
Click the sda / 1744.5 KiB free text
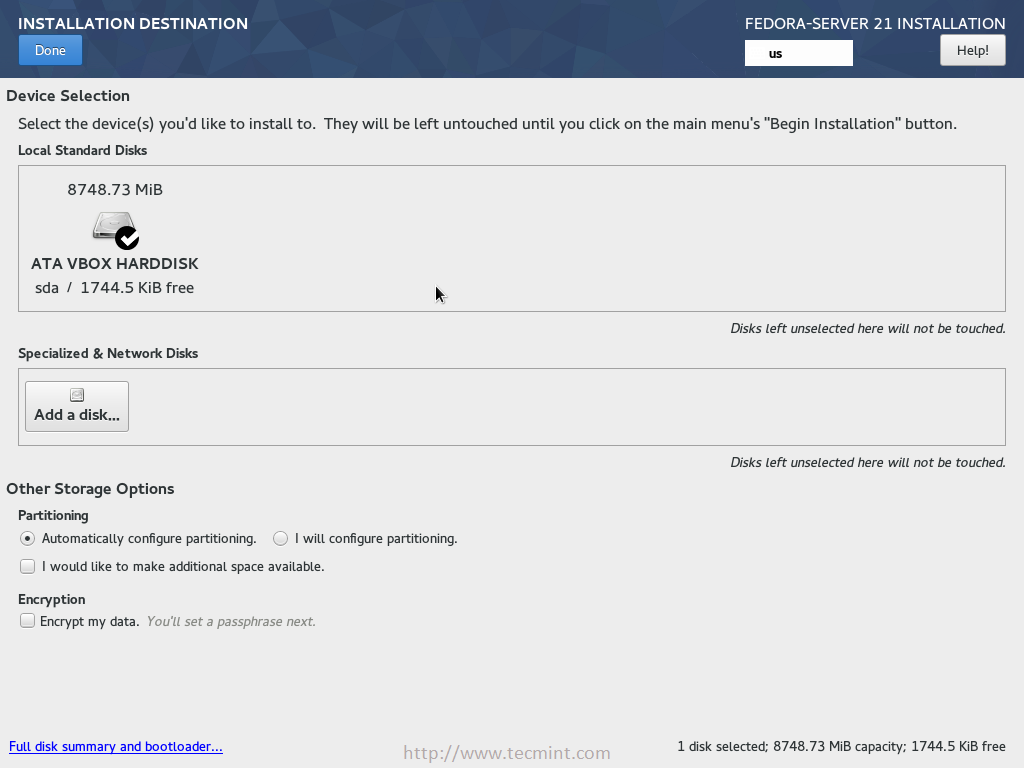114,288
